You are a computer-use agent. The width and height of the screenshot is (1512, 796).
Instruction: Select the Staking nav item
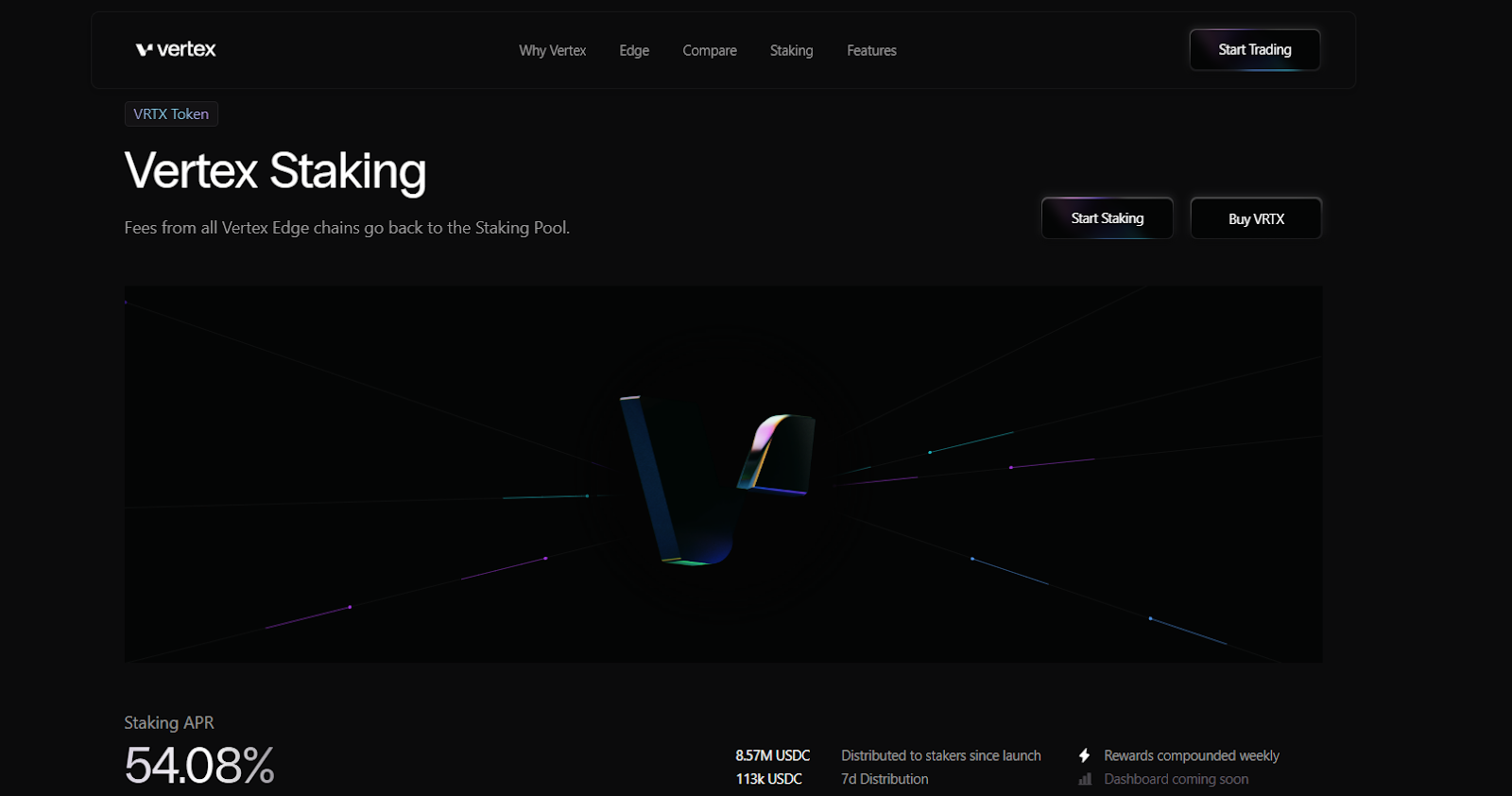[791, 50]
